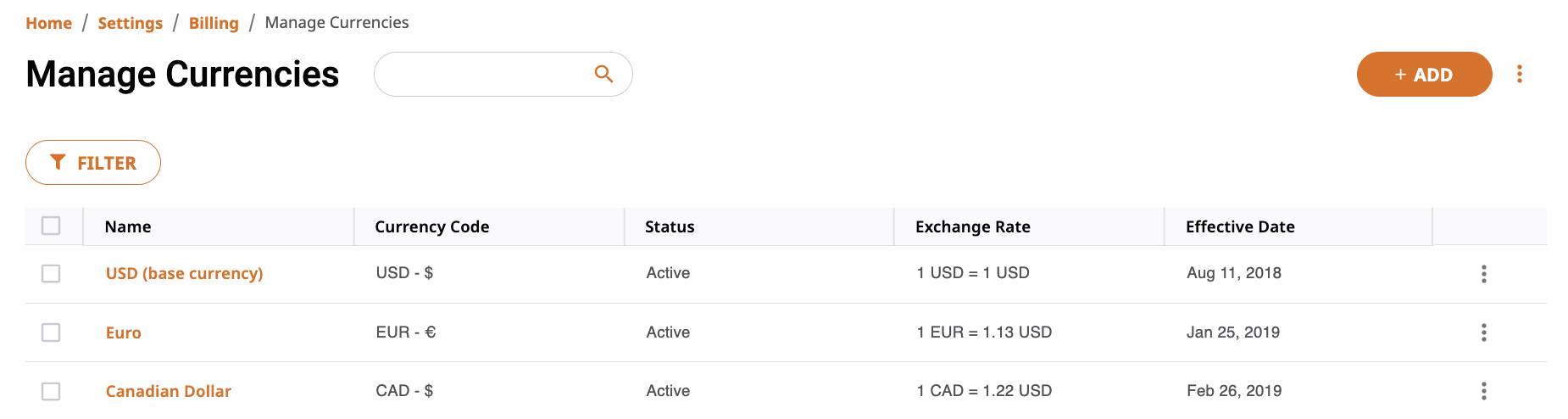Check the Euro row checkbox

click(x=51, y=332)
